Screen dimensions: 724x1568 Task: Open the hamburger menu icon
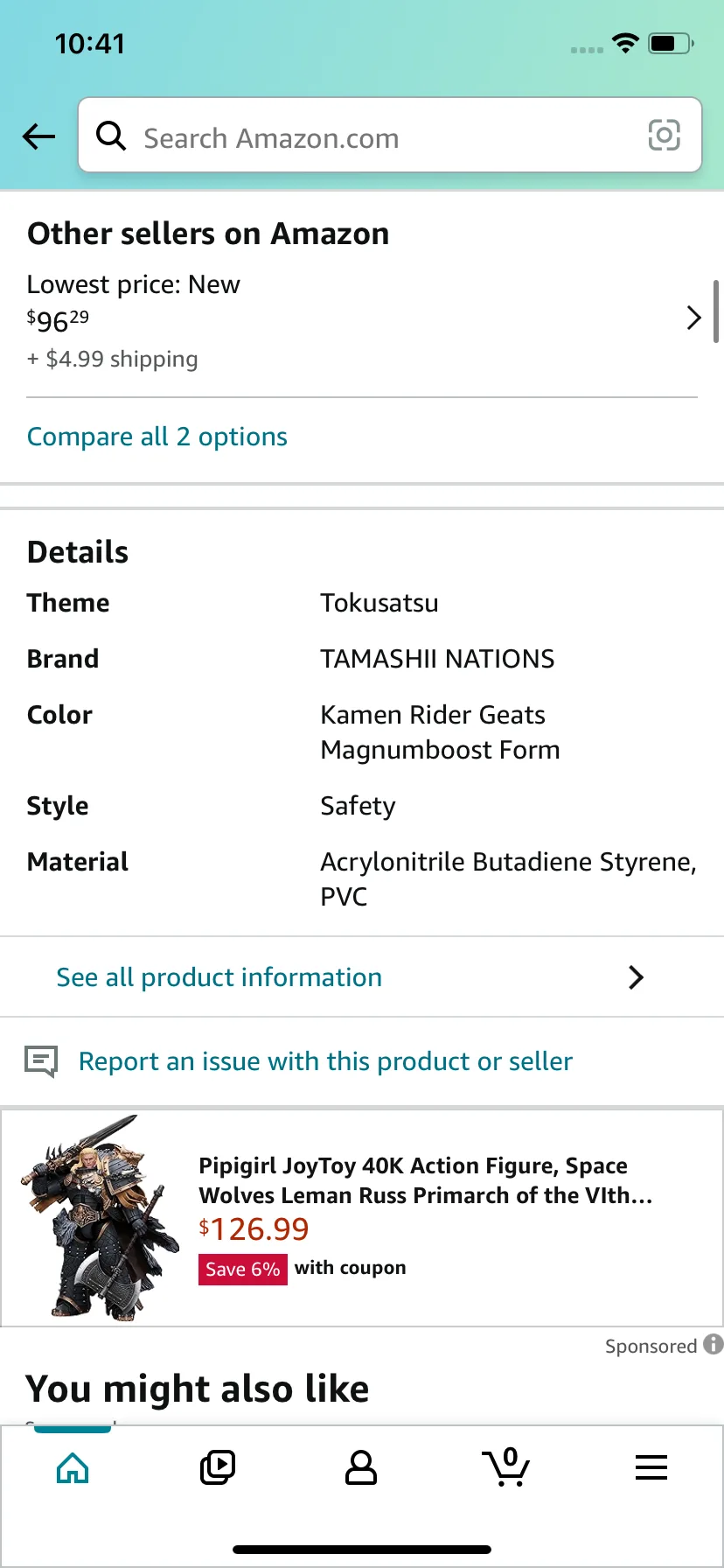(651, 1467)
